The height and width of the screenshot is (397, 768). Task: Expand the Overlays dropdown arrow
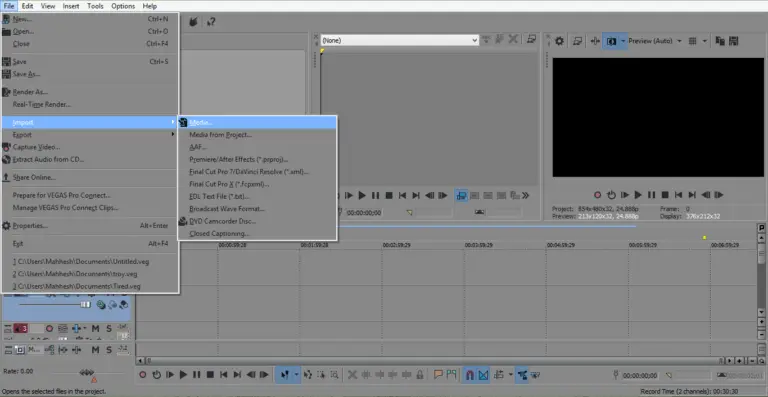704,41
